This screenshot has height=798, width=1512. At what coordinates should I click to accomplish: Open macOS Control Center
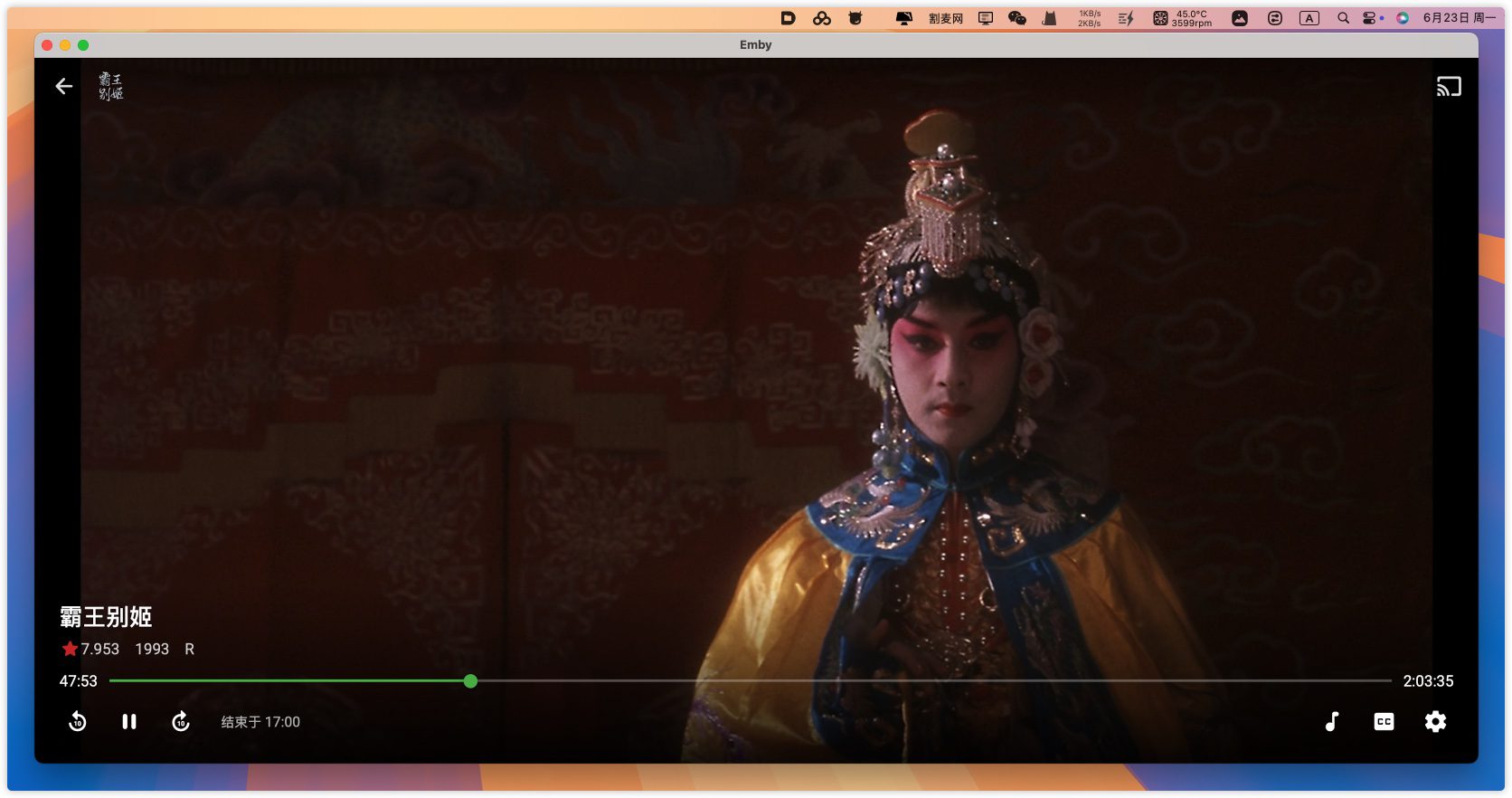click(1370, 18)
